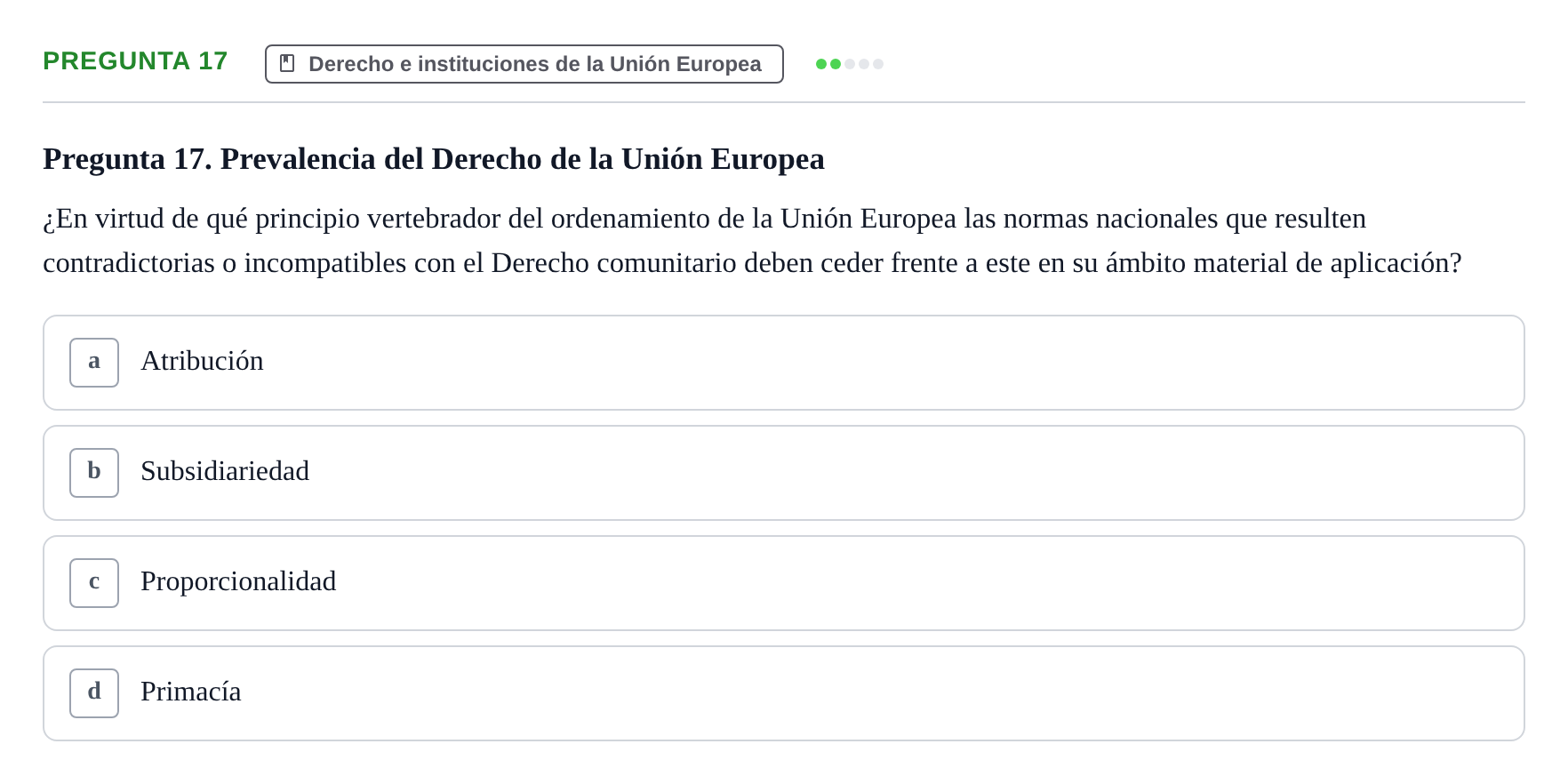Choose answer b, Subsidiariedad
Image resolution: width=1568 pixels, height=784 pixels.
[x=783, y=473]
